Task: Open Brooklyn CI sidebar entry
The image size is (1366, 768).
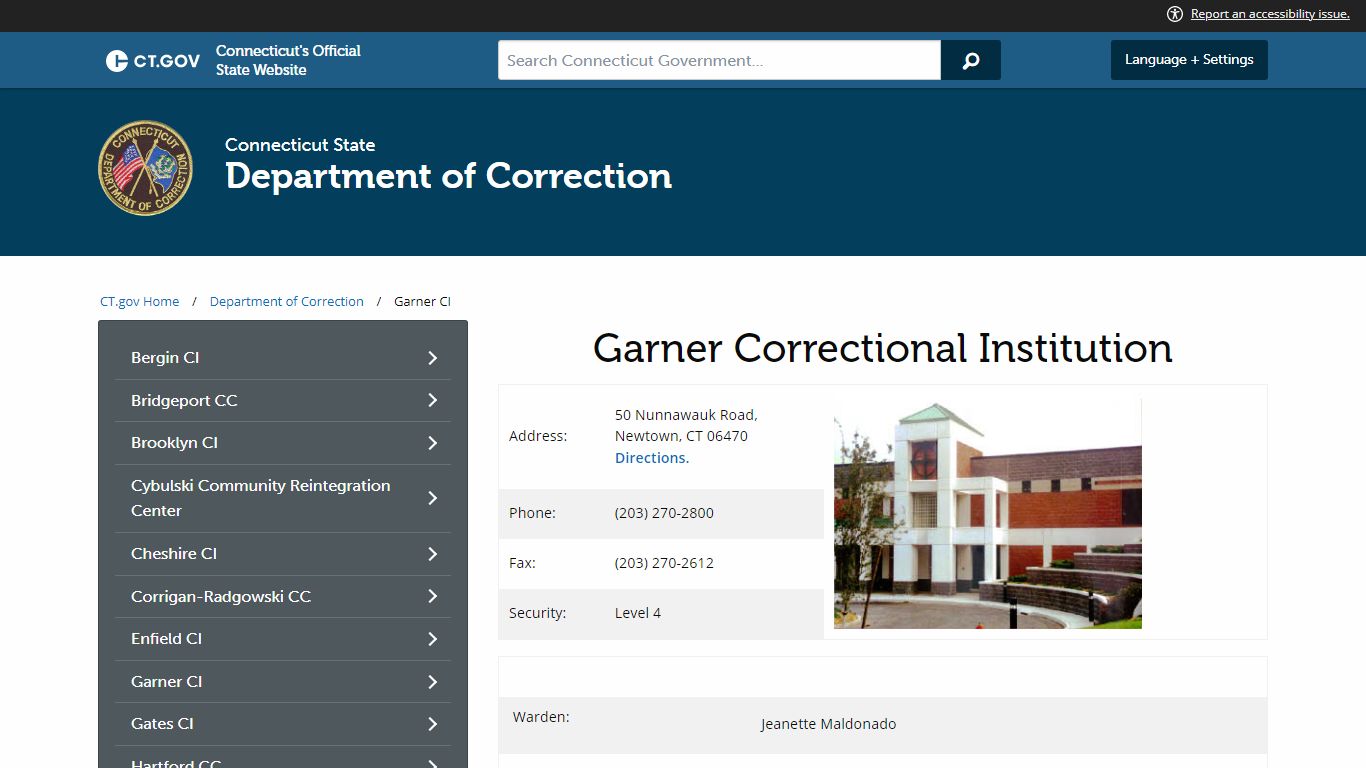Action: [174, 443]
